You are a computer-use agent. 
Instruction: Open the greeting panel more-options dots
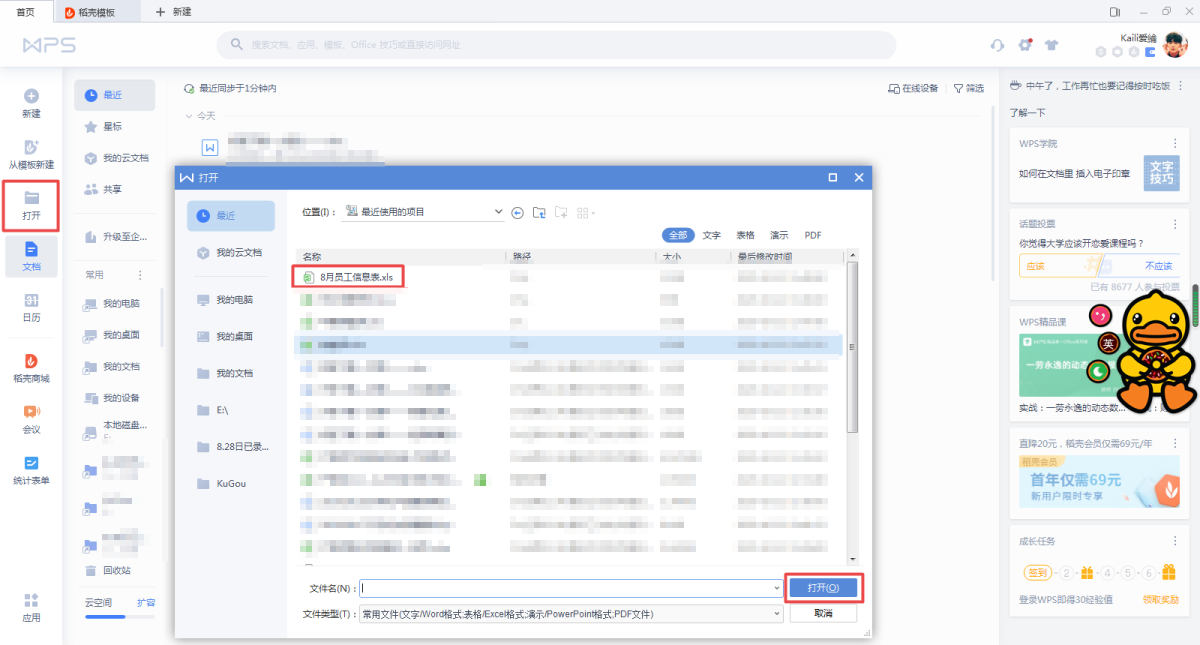(x=1182, y=86)
